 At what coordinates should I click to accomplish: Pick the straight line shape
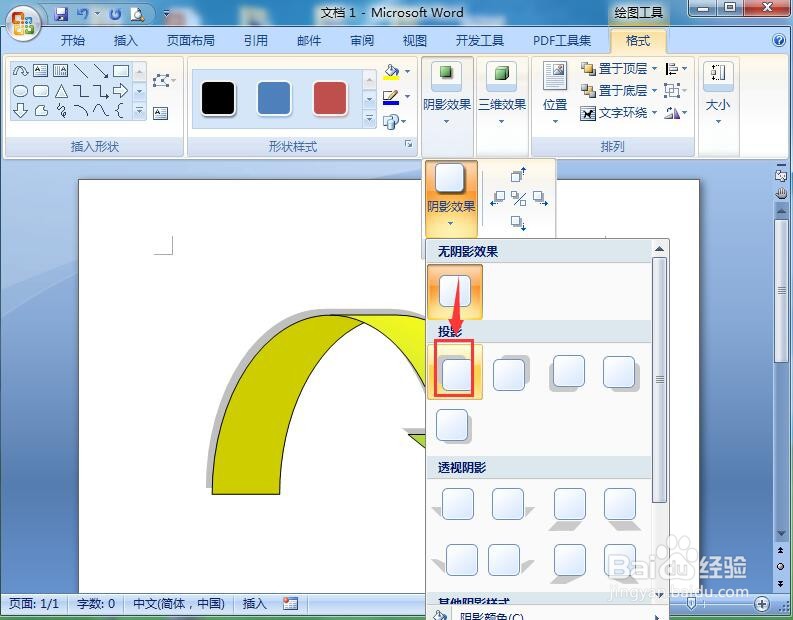[x=80, y=71]
